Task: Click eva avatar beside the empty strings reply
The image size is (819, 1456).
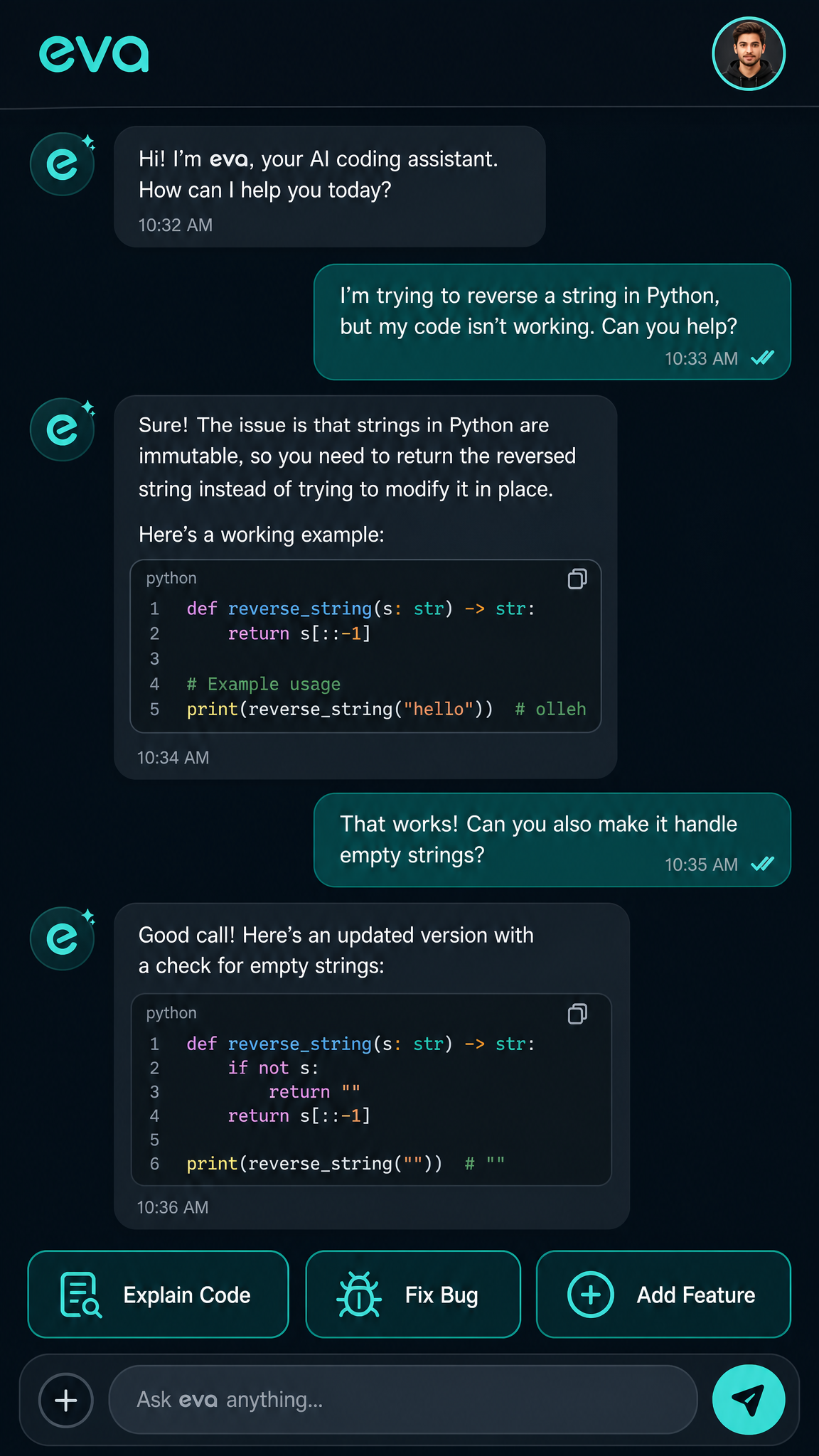Action: pyautogui.click(x=63, y=938)
